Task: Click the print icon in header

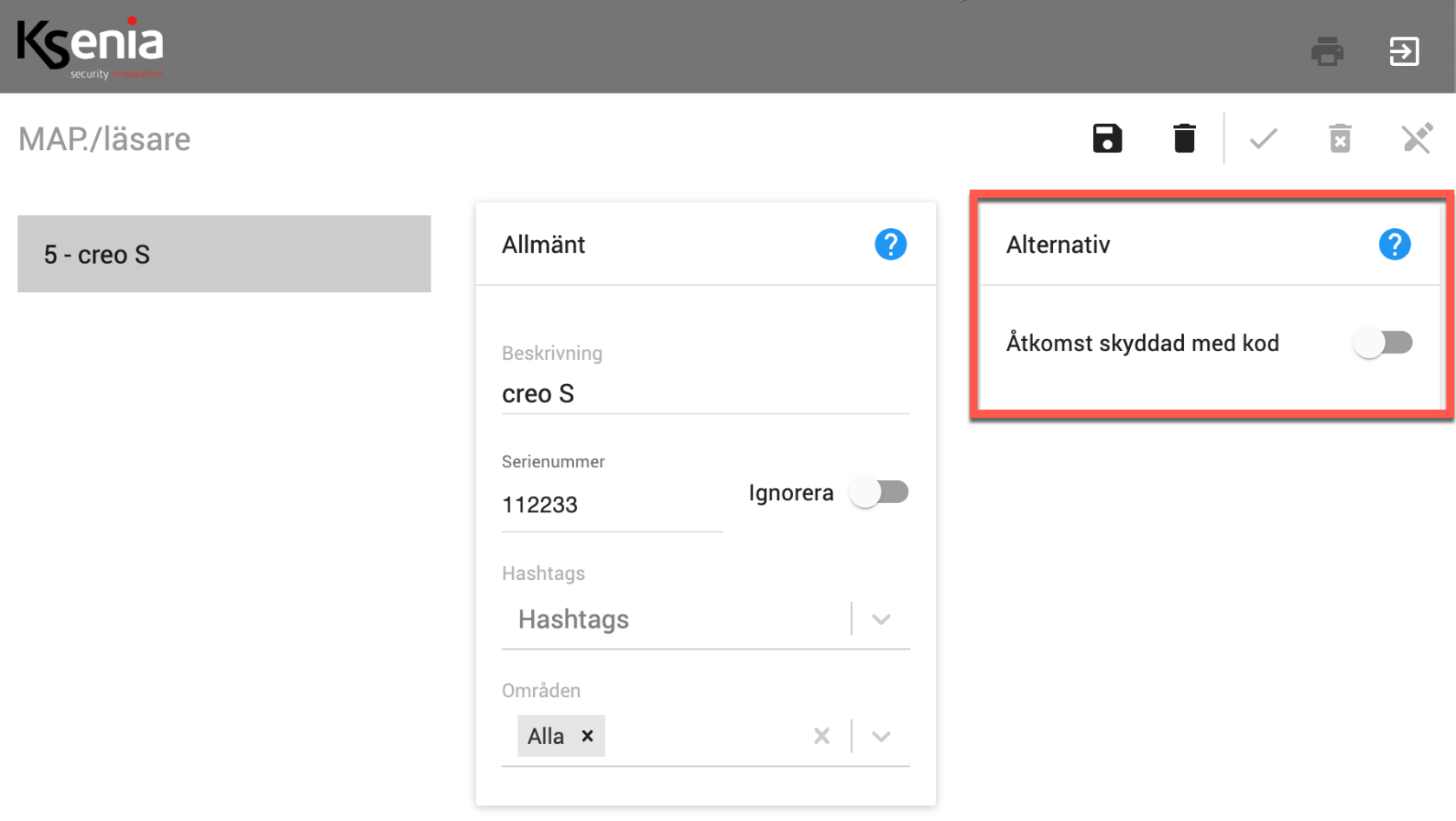Action: tap(1327, 51)
